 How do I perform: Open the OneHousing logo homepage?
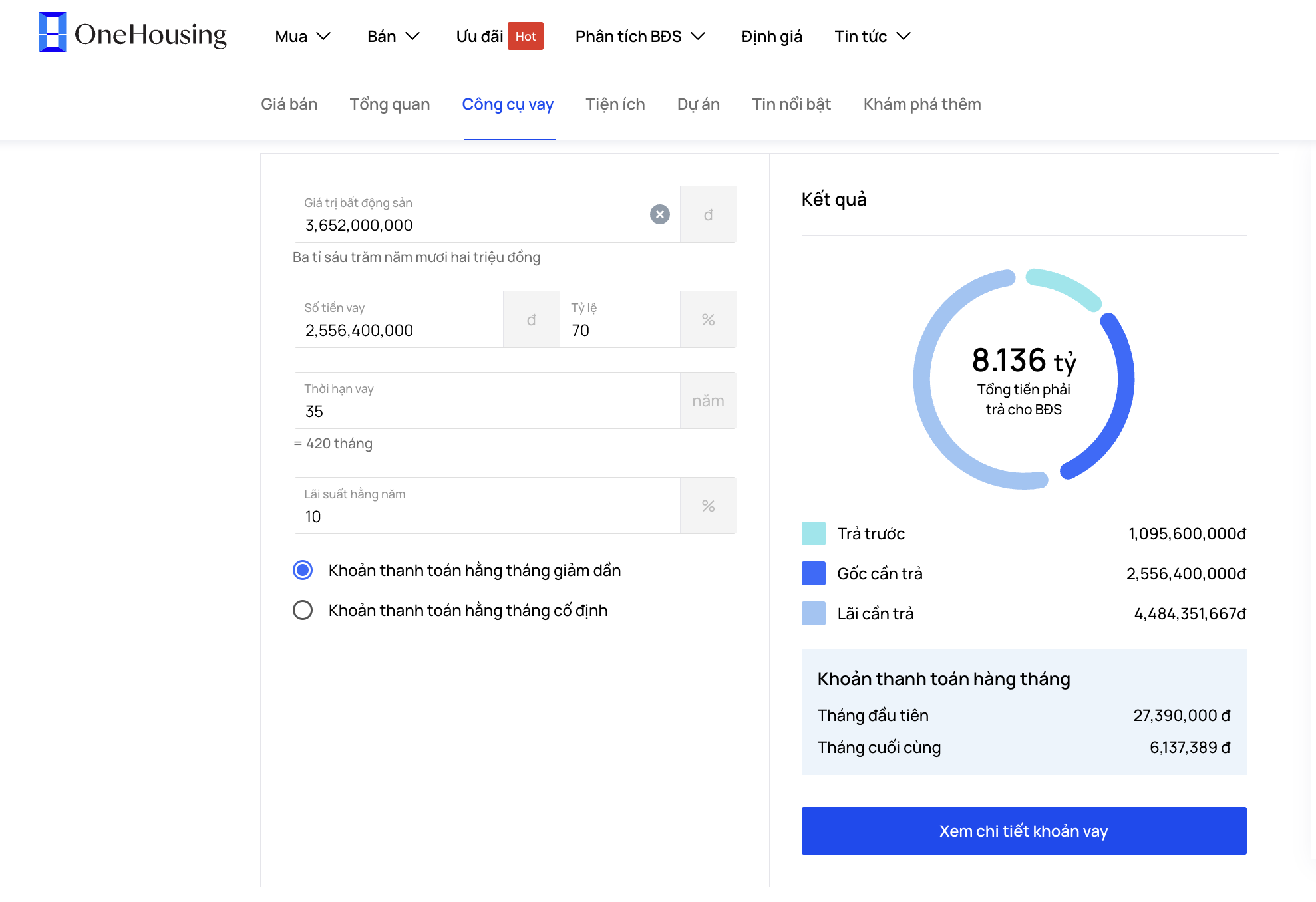click(133, 33)
